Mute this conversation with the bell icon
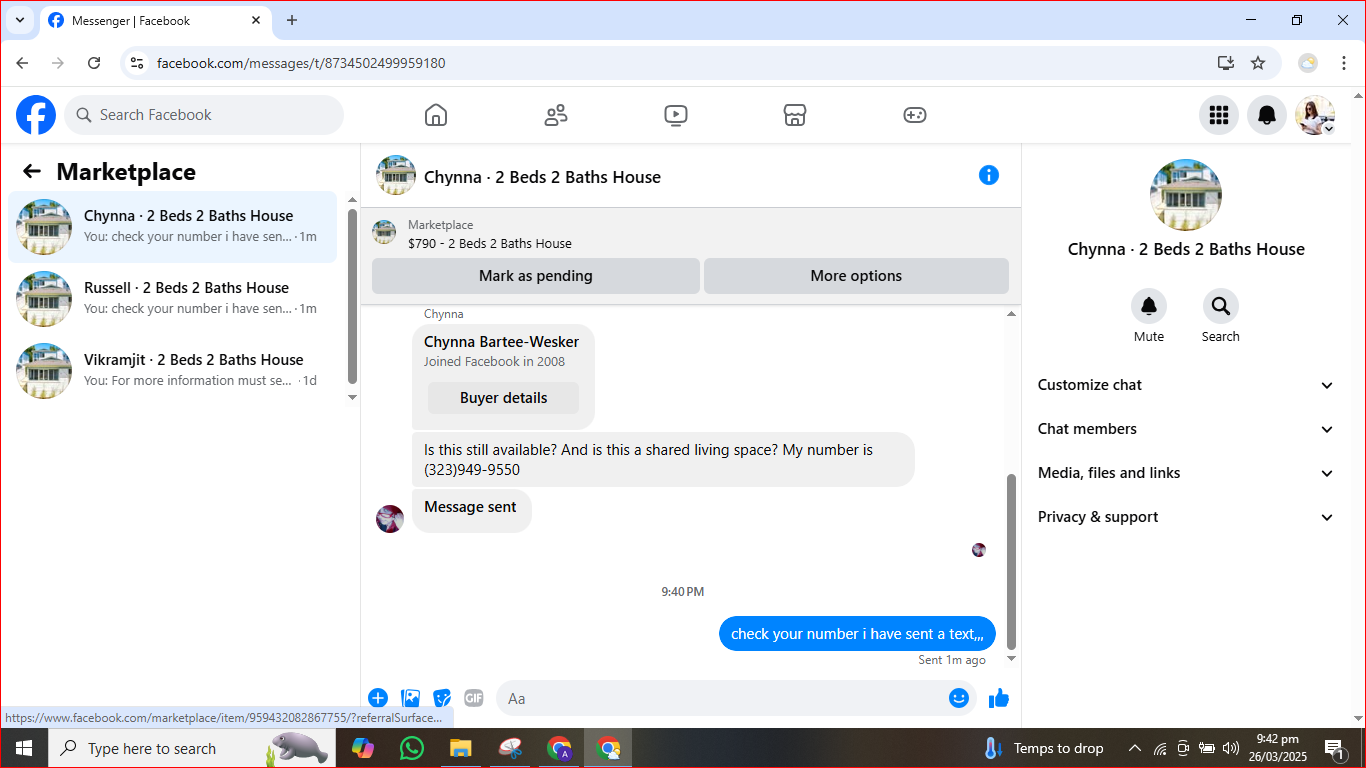 [x=1149, y=306]
